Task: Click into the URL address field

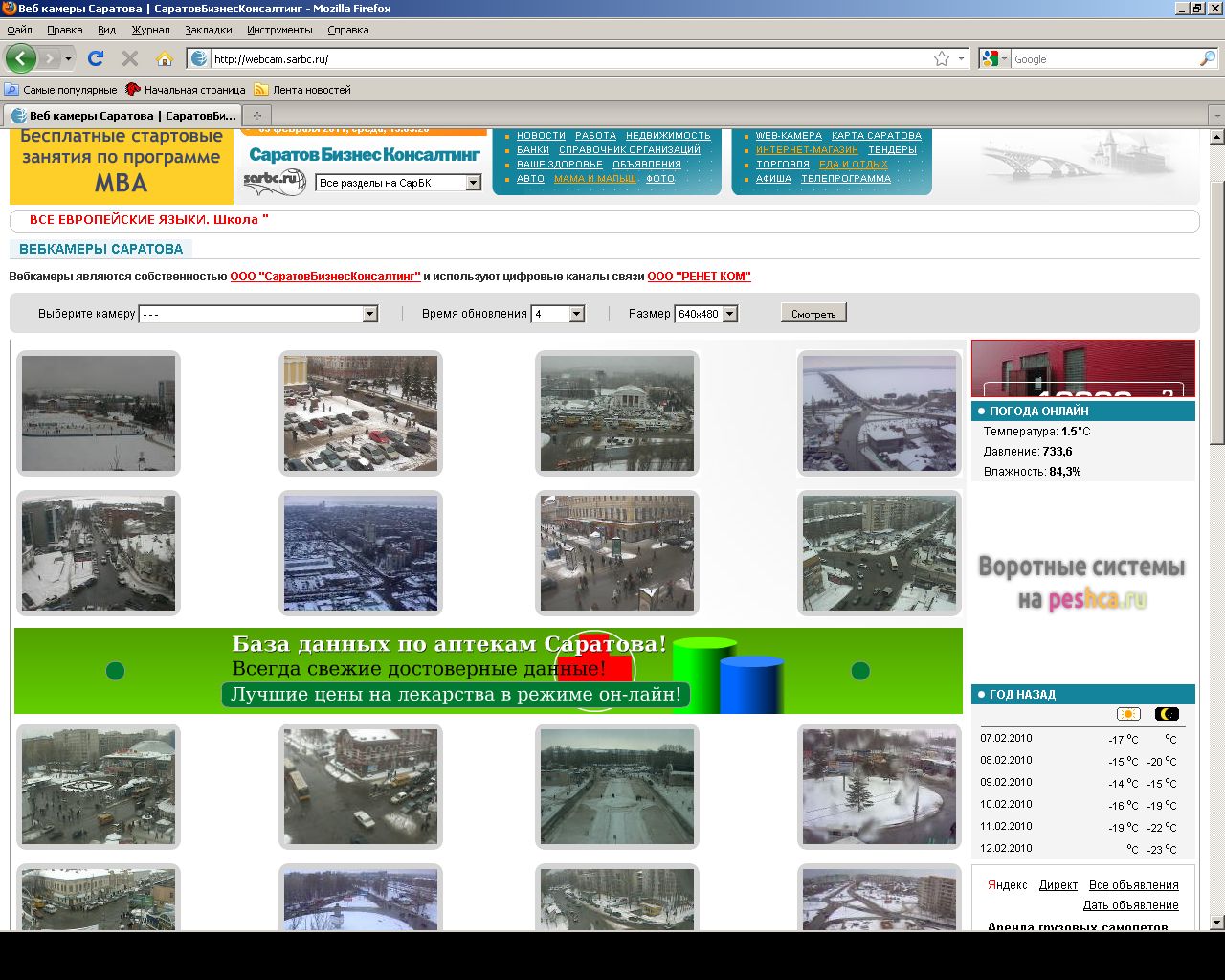Action: [x=569, y=58]
